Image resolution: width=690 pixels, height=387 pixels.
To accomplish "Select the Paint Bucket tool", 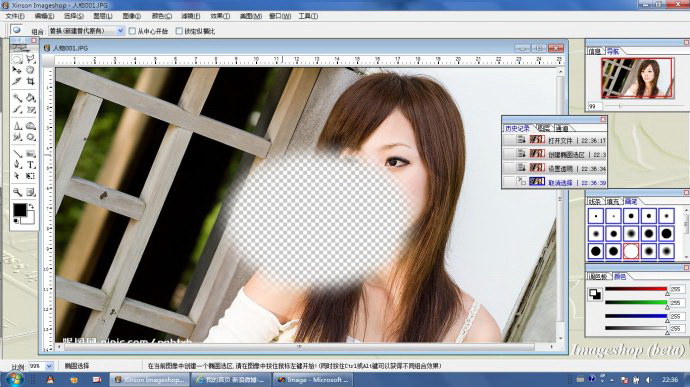I will point(30,98).
